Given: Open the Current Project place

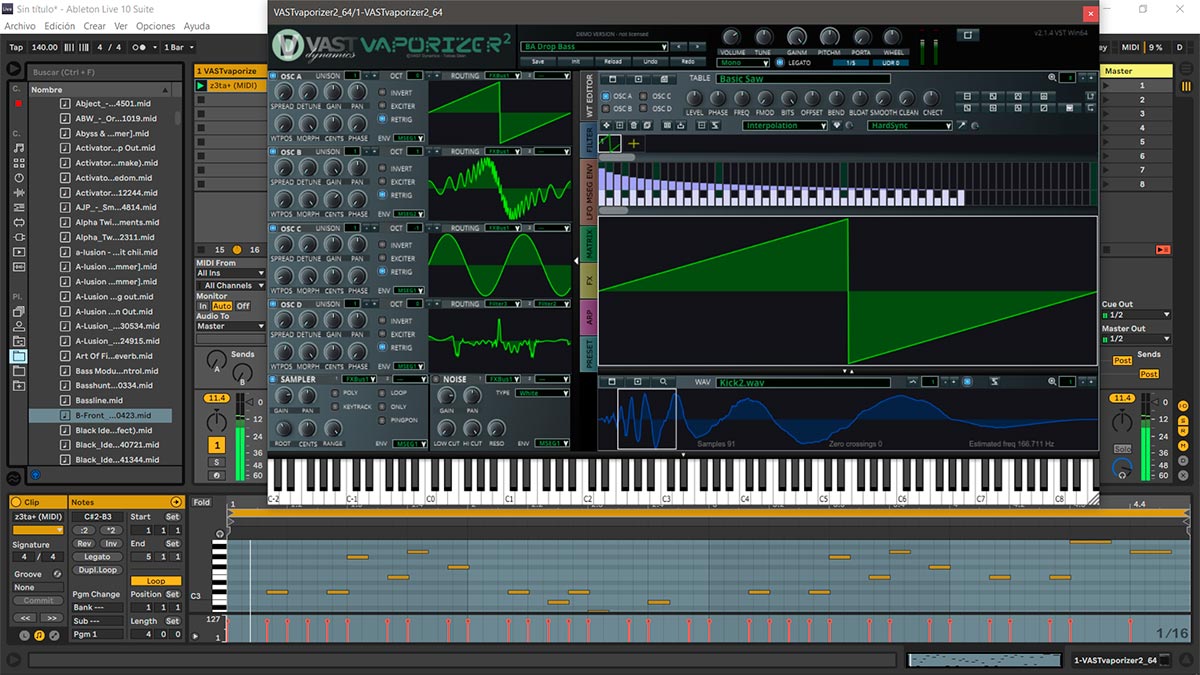Looking at the screenshot, I should tap(19, 340).
